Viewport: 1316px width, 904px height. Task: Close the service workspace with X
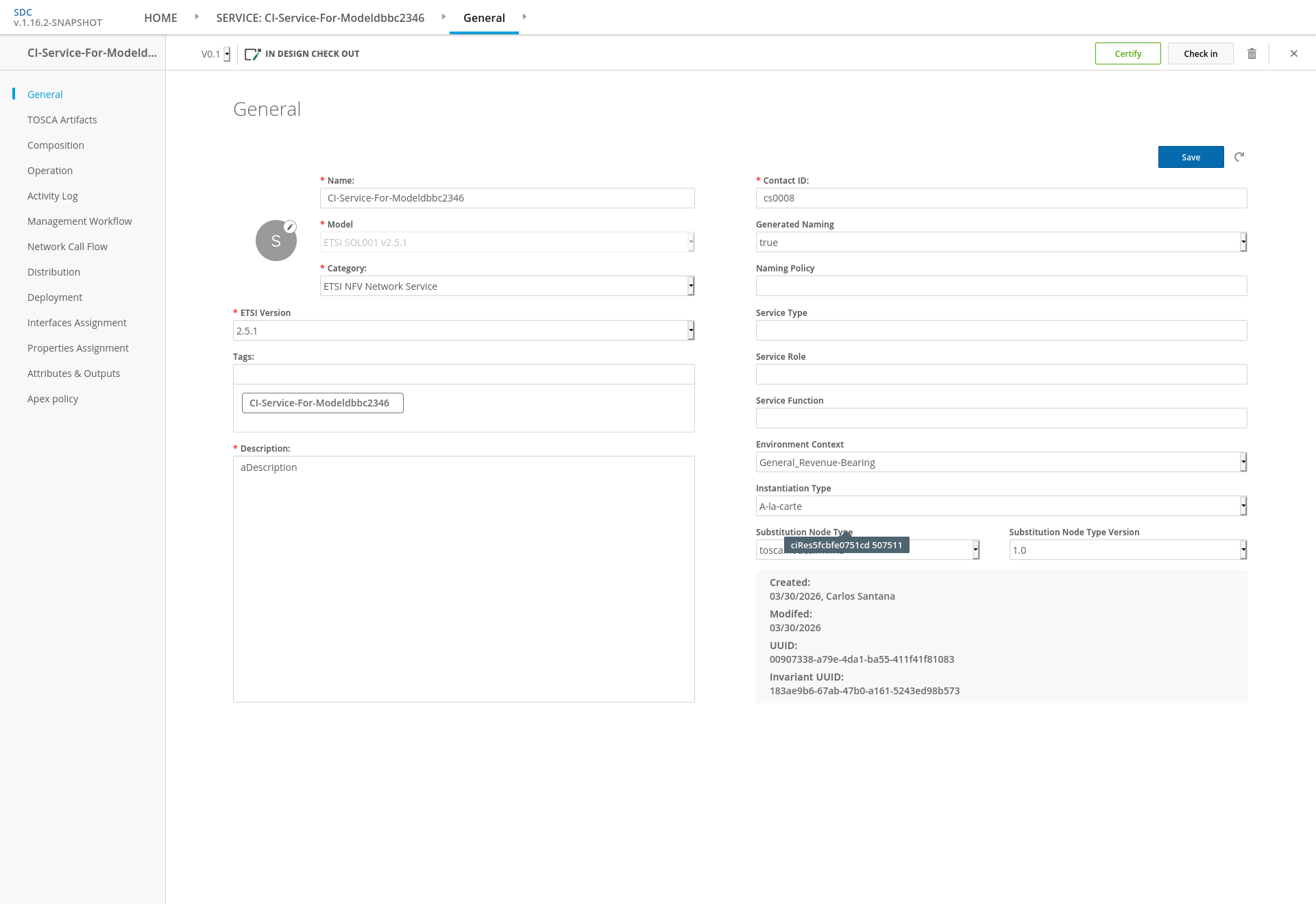(1293, 53)
